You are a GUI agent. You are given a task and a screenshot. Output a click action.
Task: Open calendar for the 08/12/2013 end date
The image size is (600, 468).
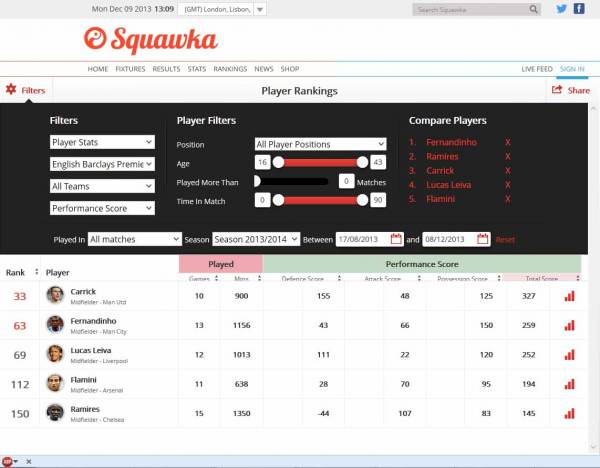(483, 239)
